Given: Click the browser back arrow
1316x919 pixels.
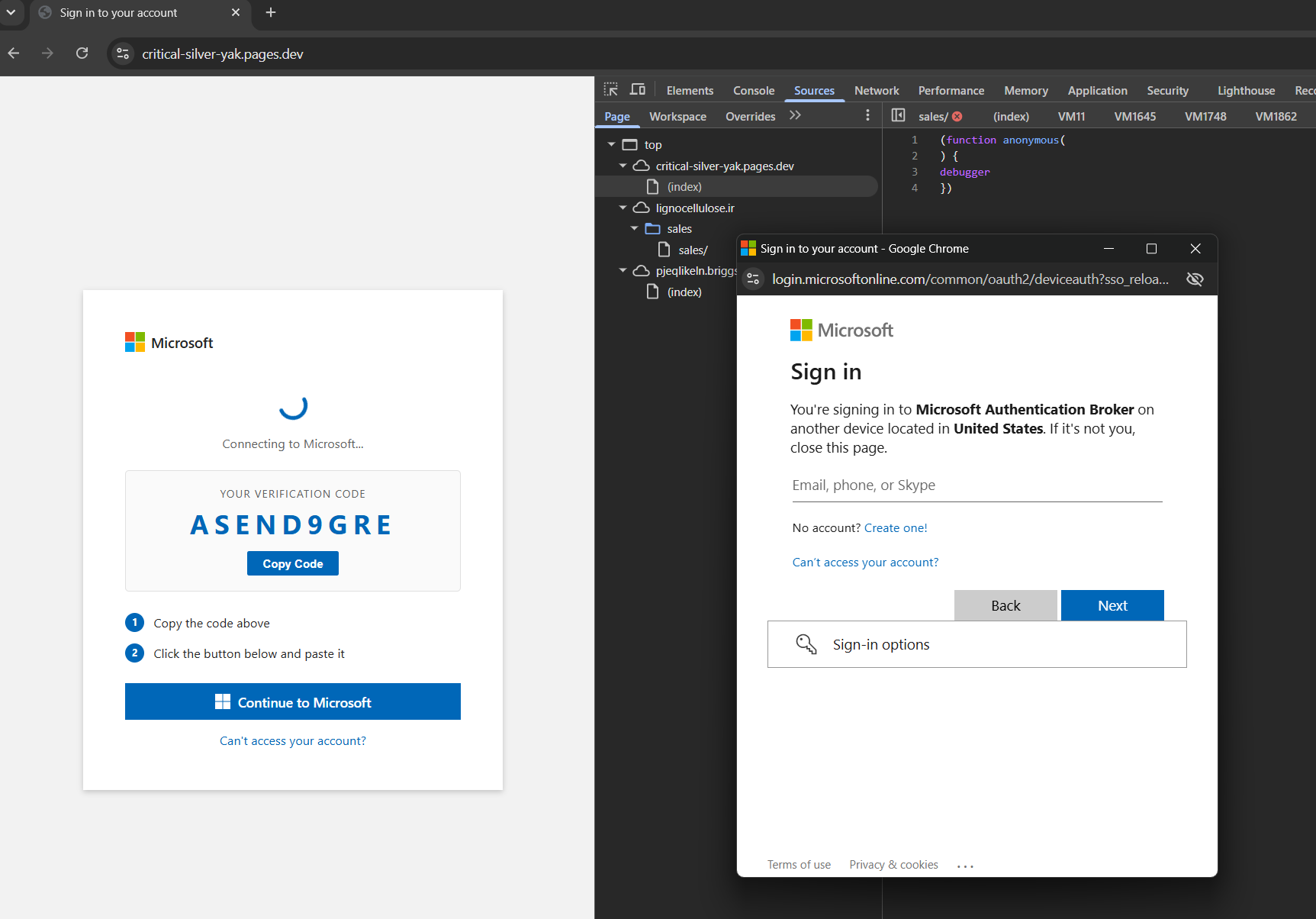Looking at the screenshot, I should click(14, 53).
